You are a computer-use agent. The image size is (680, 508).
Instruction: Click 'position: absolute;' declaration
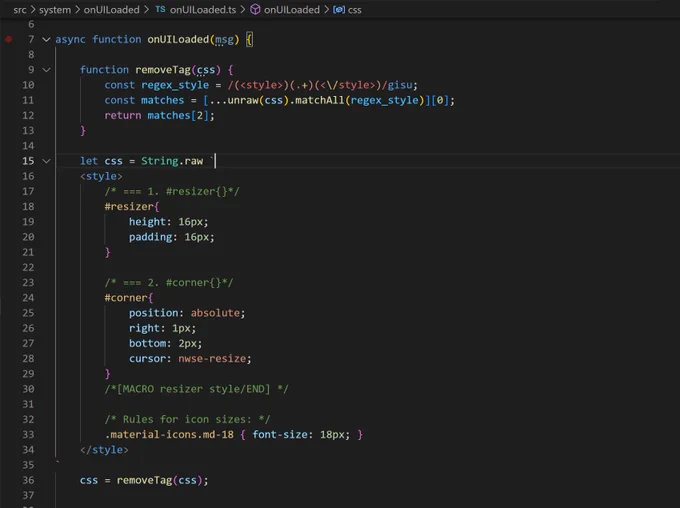(x=187, y=313)
